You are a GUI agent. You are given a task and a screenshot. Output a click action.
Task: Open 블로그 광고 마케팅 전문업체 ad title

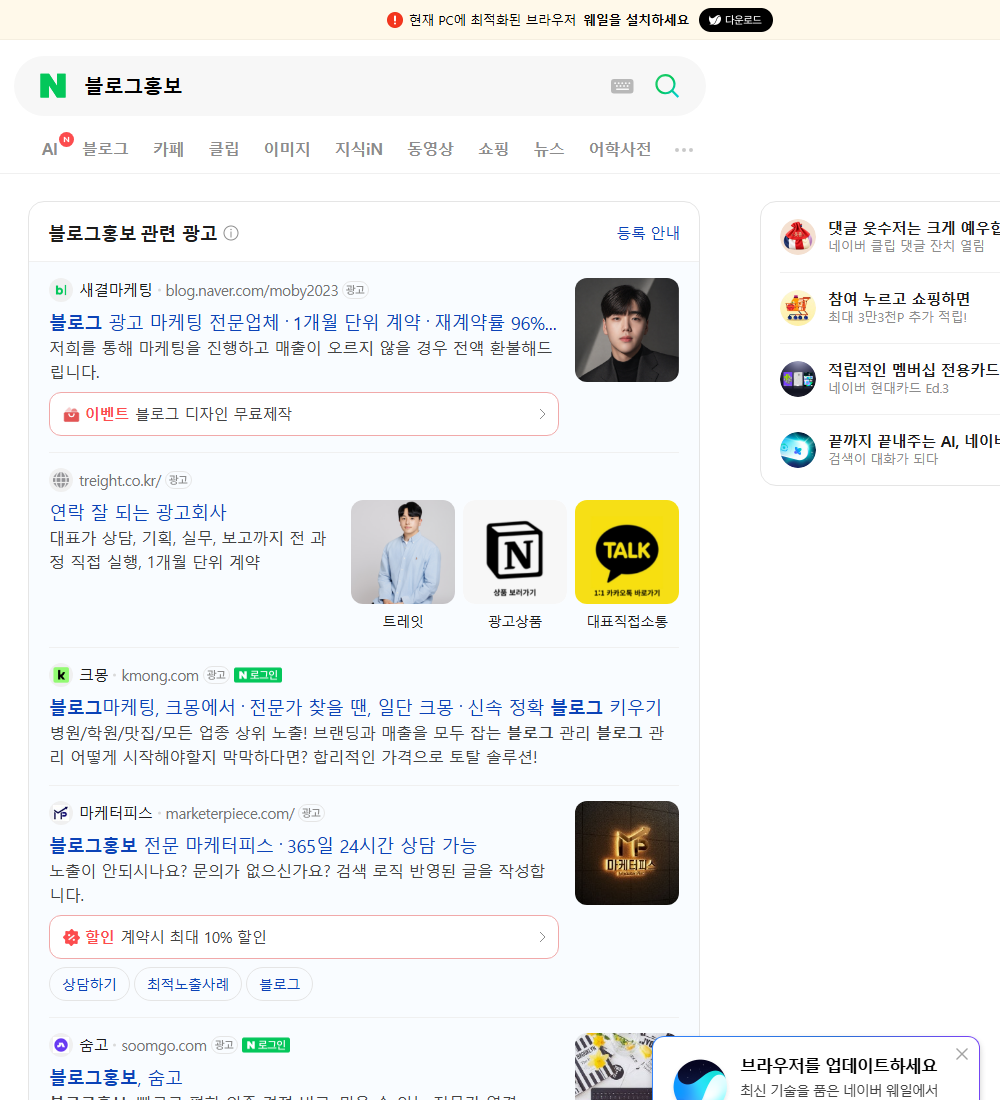pyautogui.click(x=303, y=323)
